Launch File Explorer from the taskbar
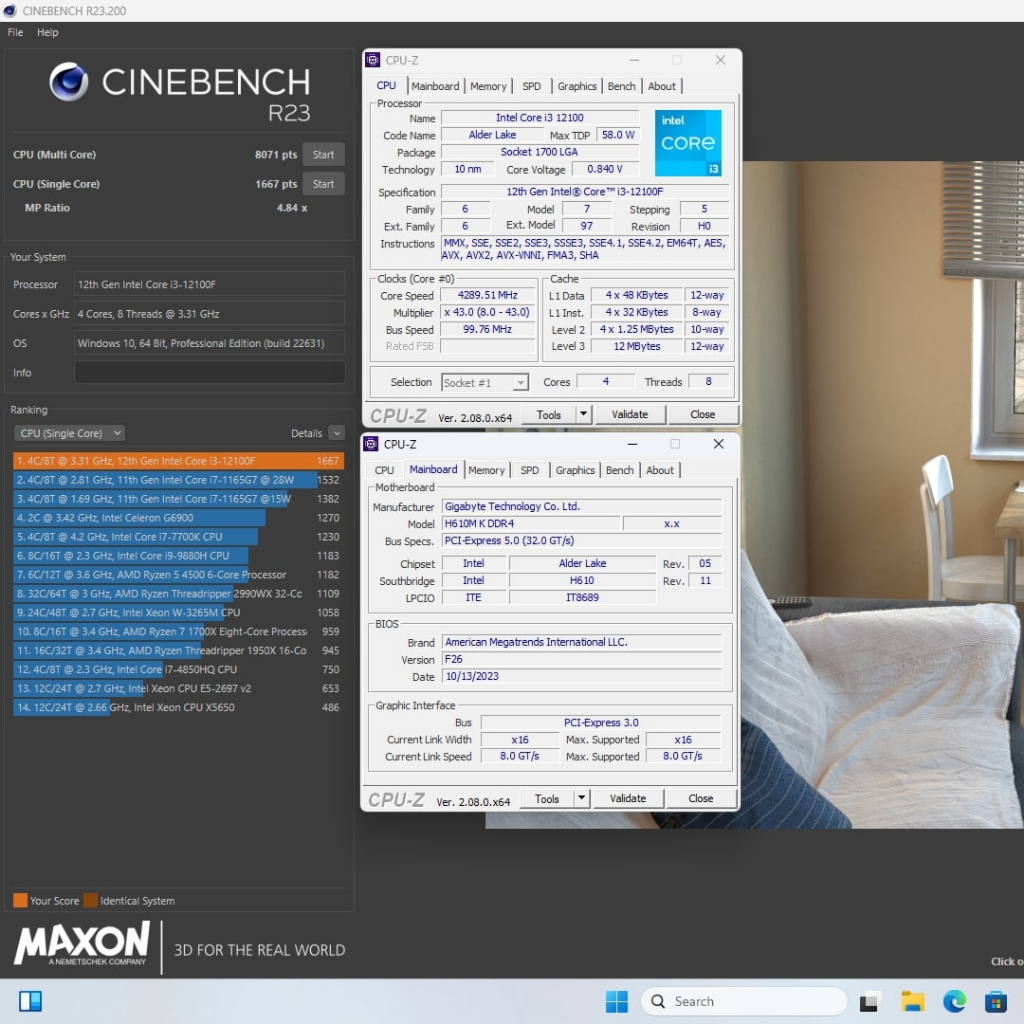The height and width of the screenshot is (1024, 1024). (x=912, y=1001)
